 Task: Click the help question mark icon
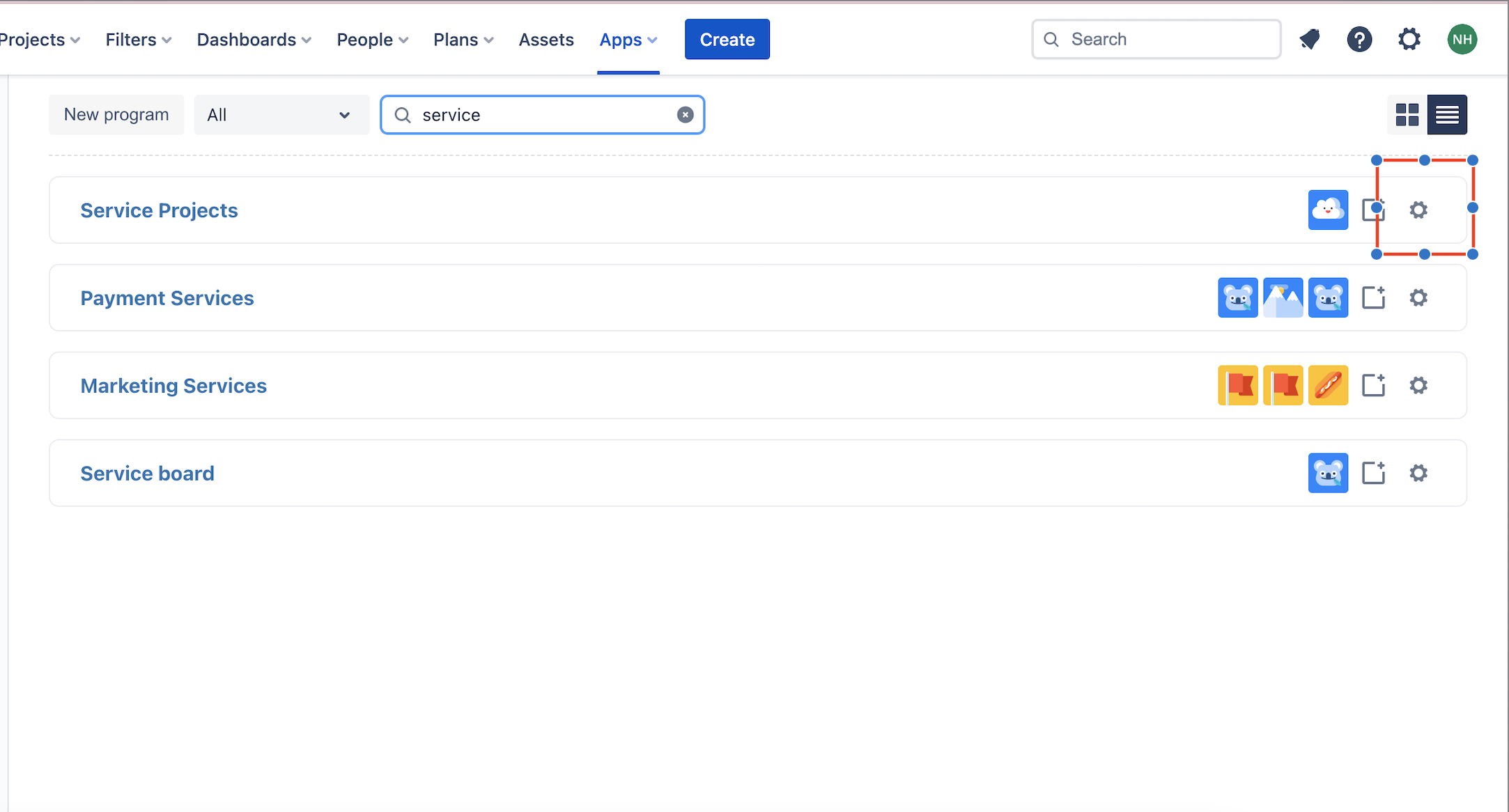(1359, 40)
